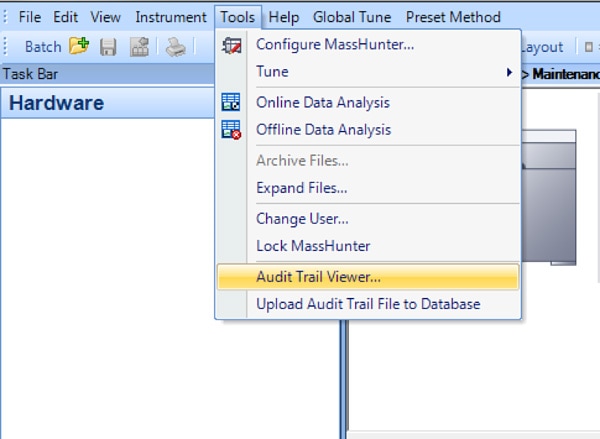Click the toolbar icon left of printer

[139, 47]
